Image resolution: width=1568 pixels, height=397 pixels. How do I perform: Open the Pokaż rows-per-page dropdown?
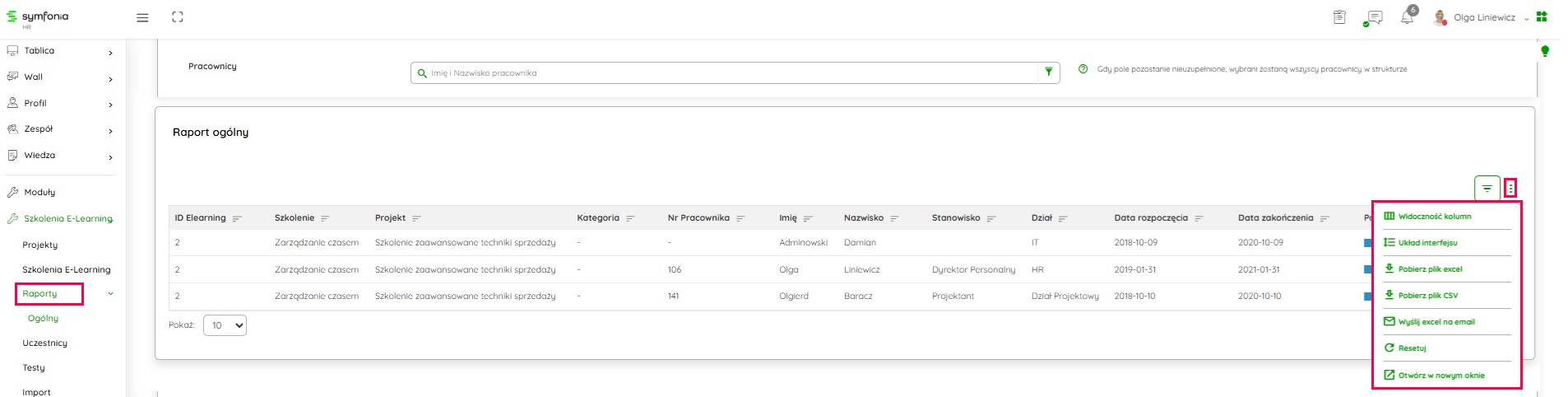(225, 325)
